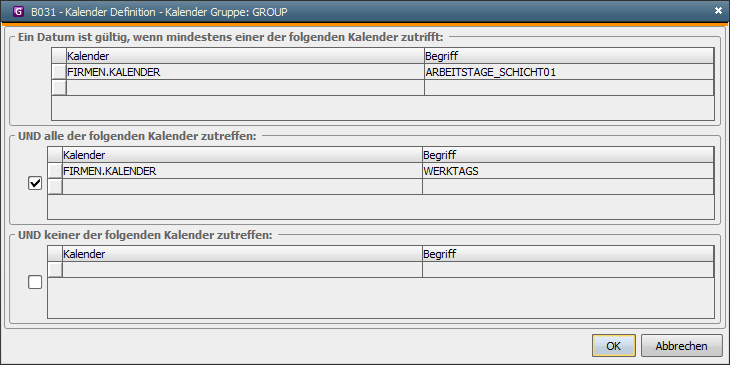This screenshot has height=365, width=730.
Task: Click empty Kalender cell in 'UND keiner' table
Action: 242,270
